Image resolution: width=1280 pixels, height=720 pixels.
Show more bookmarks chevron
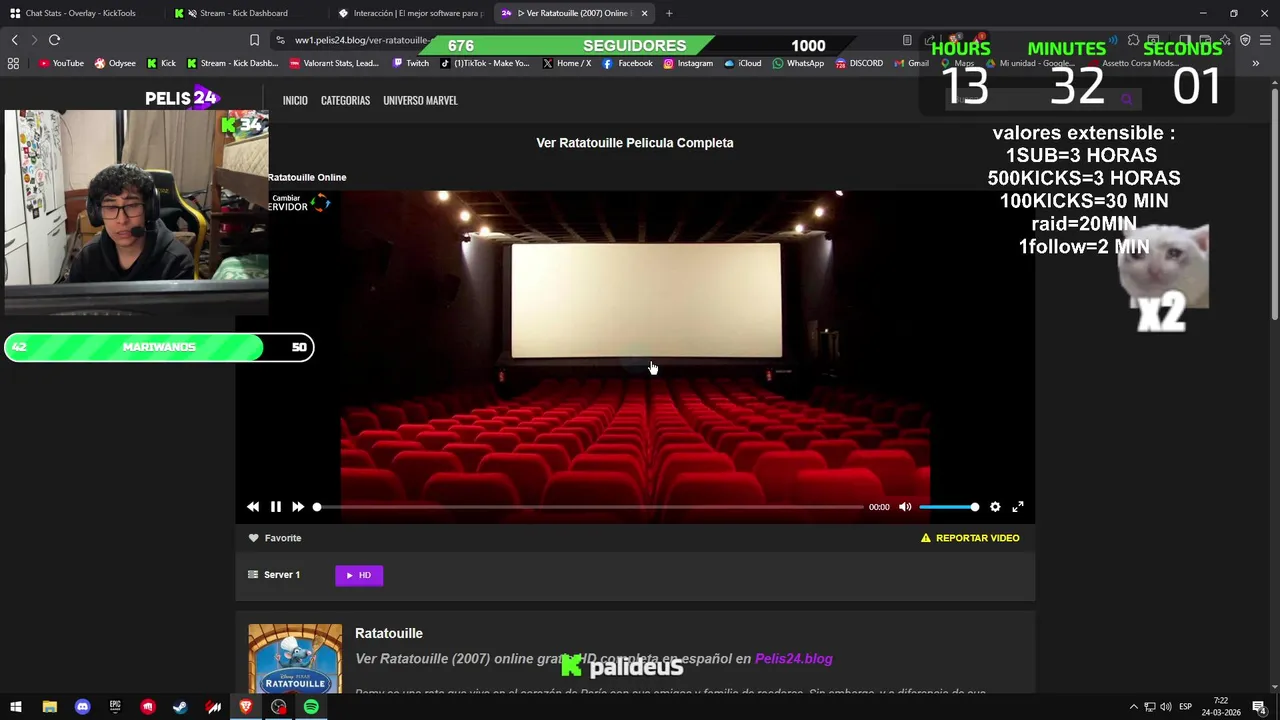[1255, 63]
